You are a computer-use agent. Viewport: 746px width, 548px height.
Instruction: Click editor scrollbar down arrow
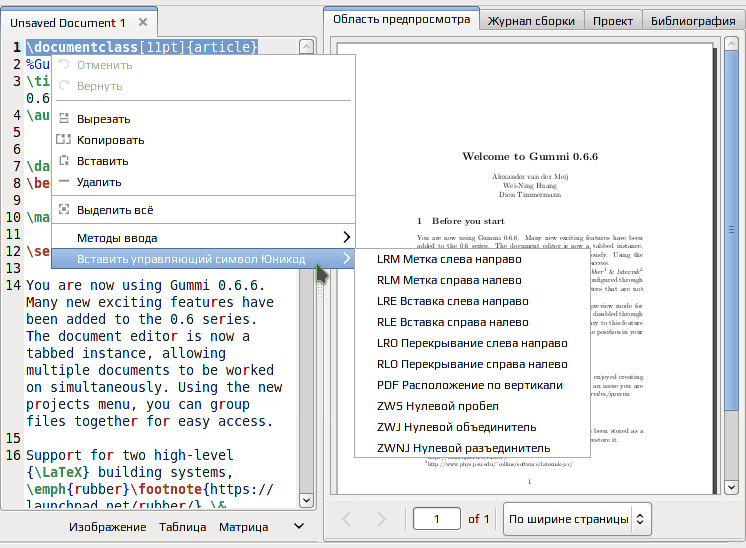(x=306, y=500)
